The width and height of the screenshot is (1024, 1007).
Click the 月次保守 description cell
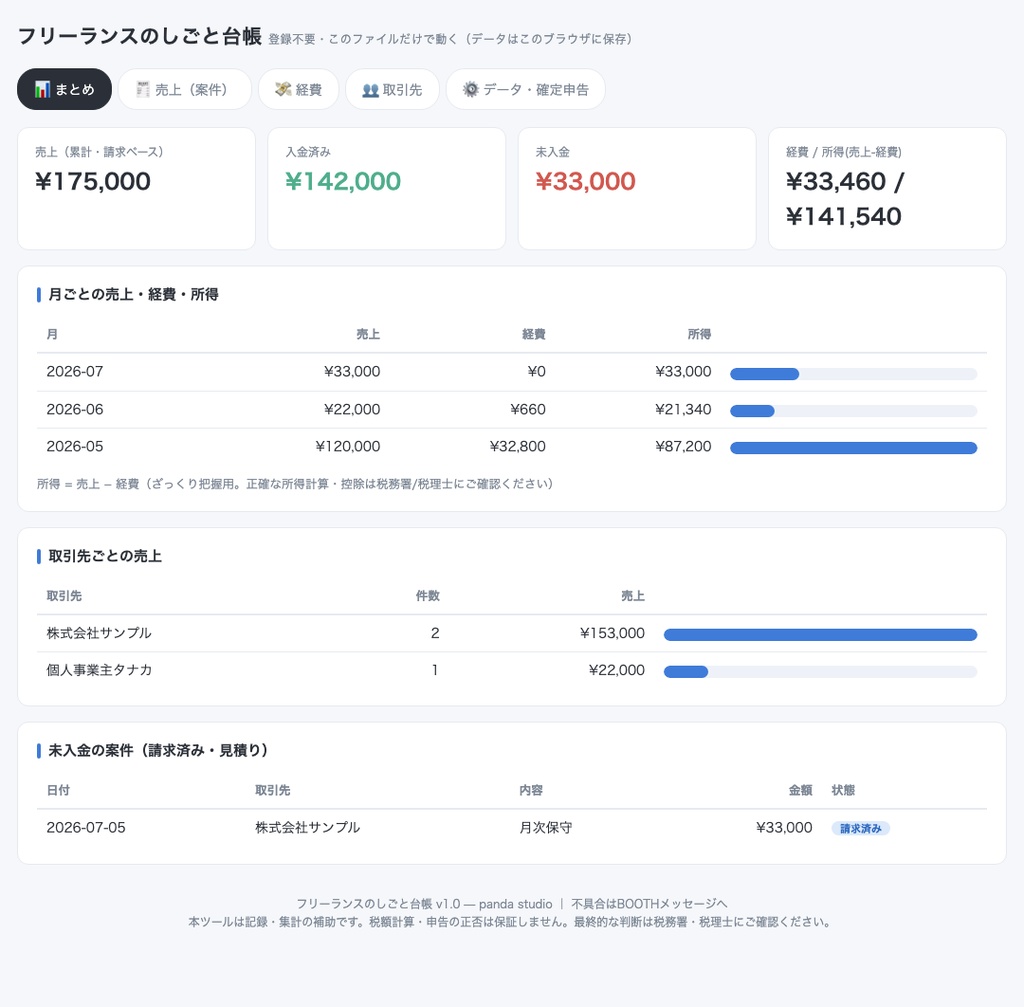tap(545, 827)
